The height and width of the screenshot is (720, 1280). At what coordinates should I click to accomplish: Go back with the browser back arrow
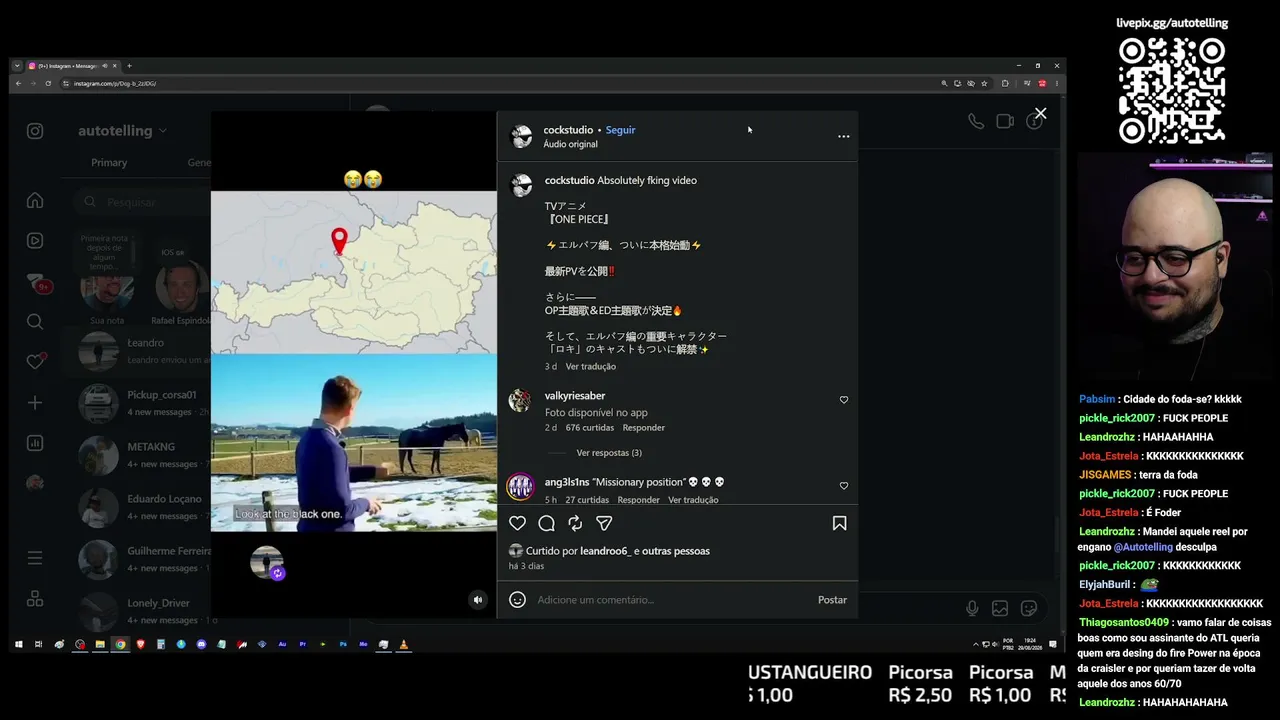coord(18,83)
